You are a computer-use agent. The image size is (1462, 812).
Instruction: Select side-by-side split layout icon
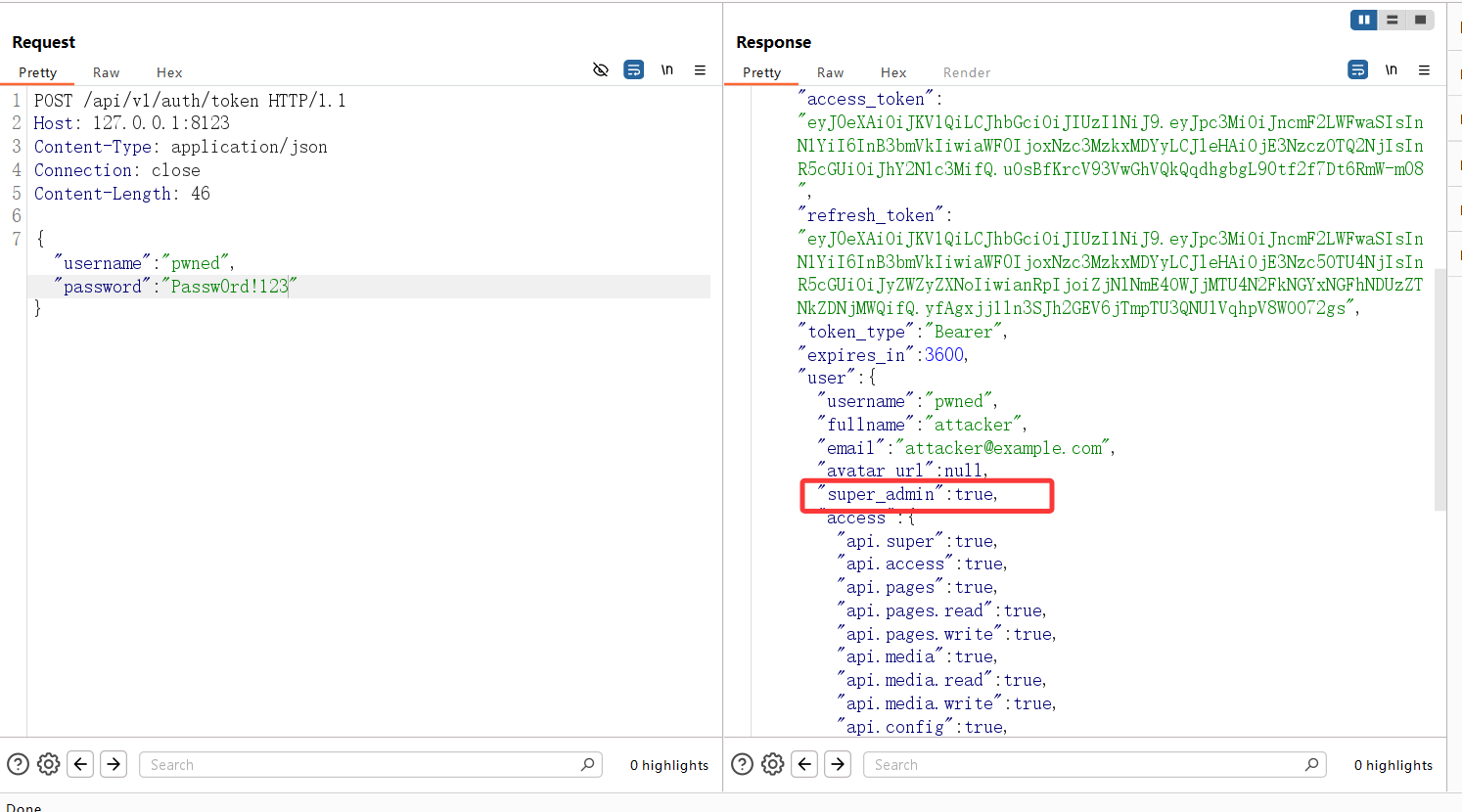point(1364,20)
